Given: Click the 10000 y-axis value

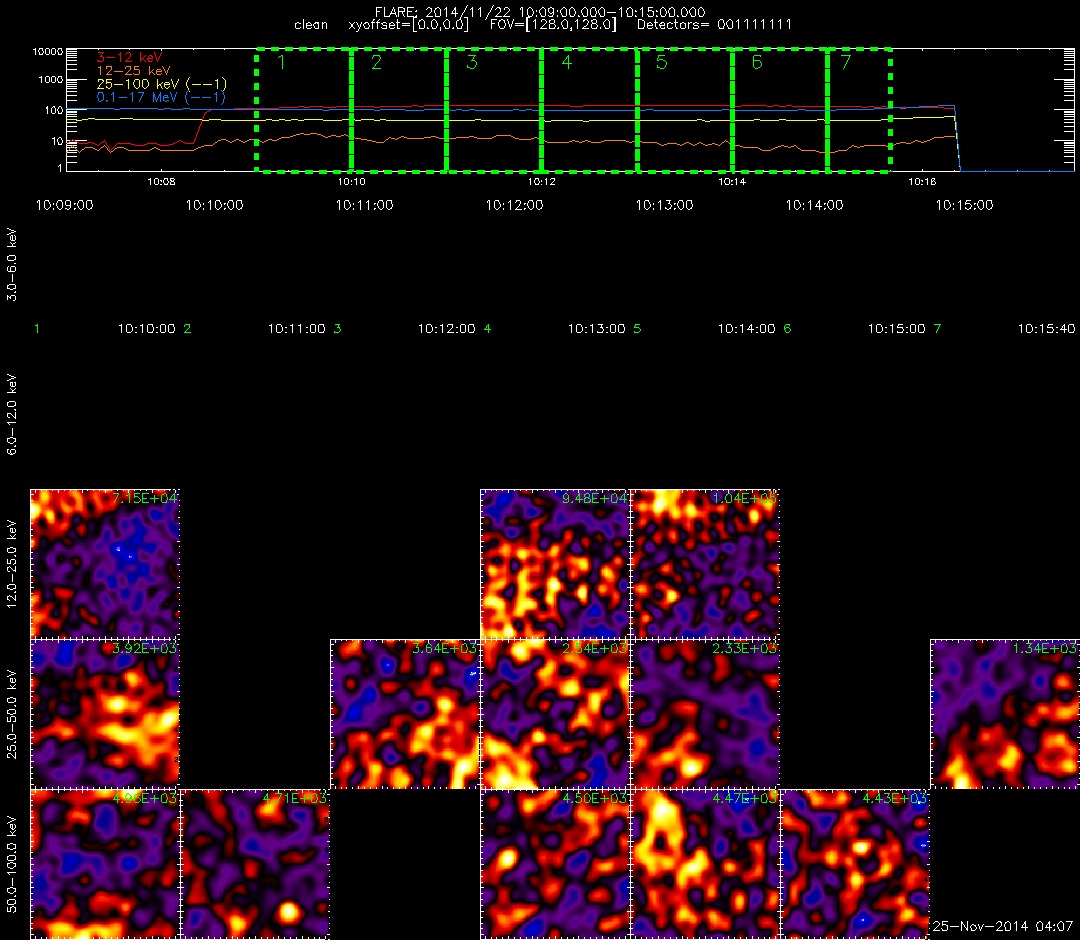Looking at the screenshot, I should point(48,52).
